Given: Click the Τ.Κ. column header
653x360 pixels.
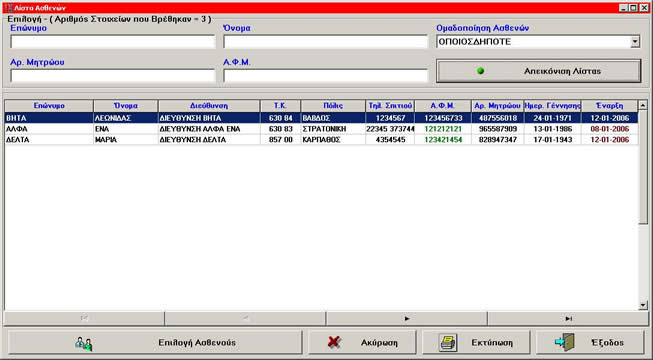Looking at the screenshot, I should [280, 106].
